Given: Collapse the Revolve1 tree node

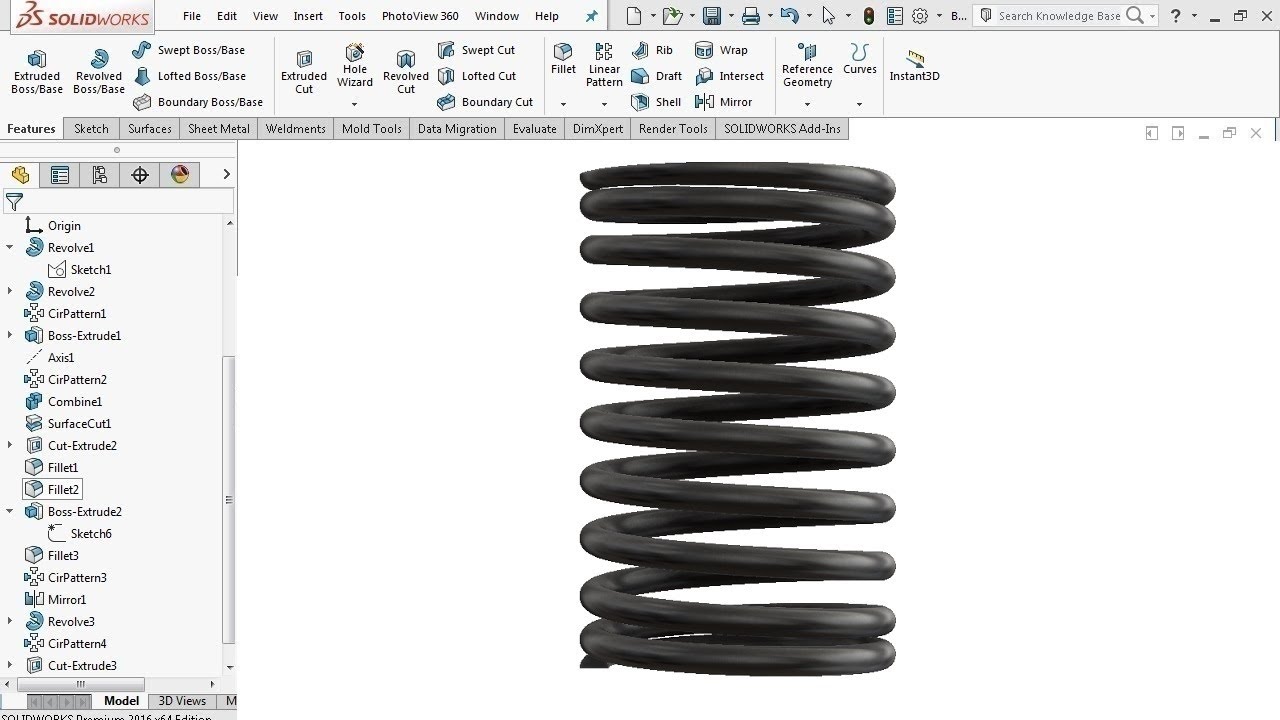Looking at the screenshot, I should coord(10,247).
